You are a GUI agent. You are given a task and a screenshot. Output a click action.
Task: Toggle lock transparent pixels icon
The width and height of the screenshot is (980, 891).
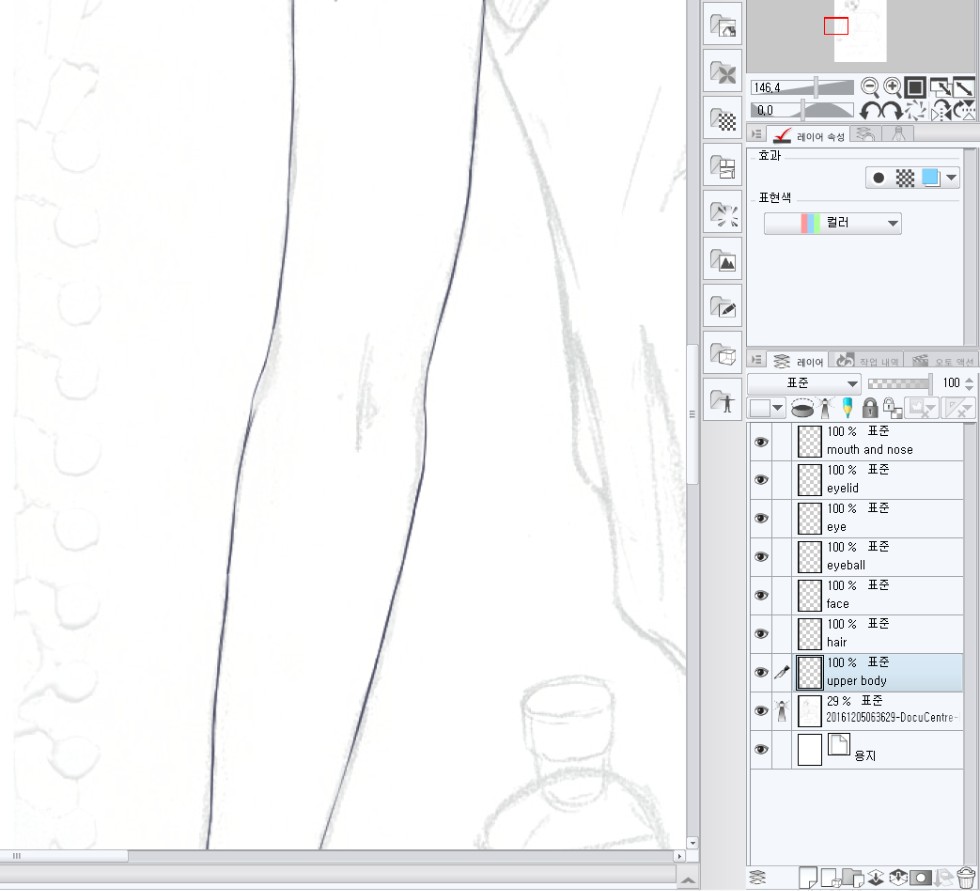tap(892, 409)
